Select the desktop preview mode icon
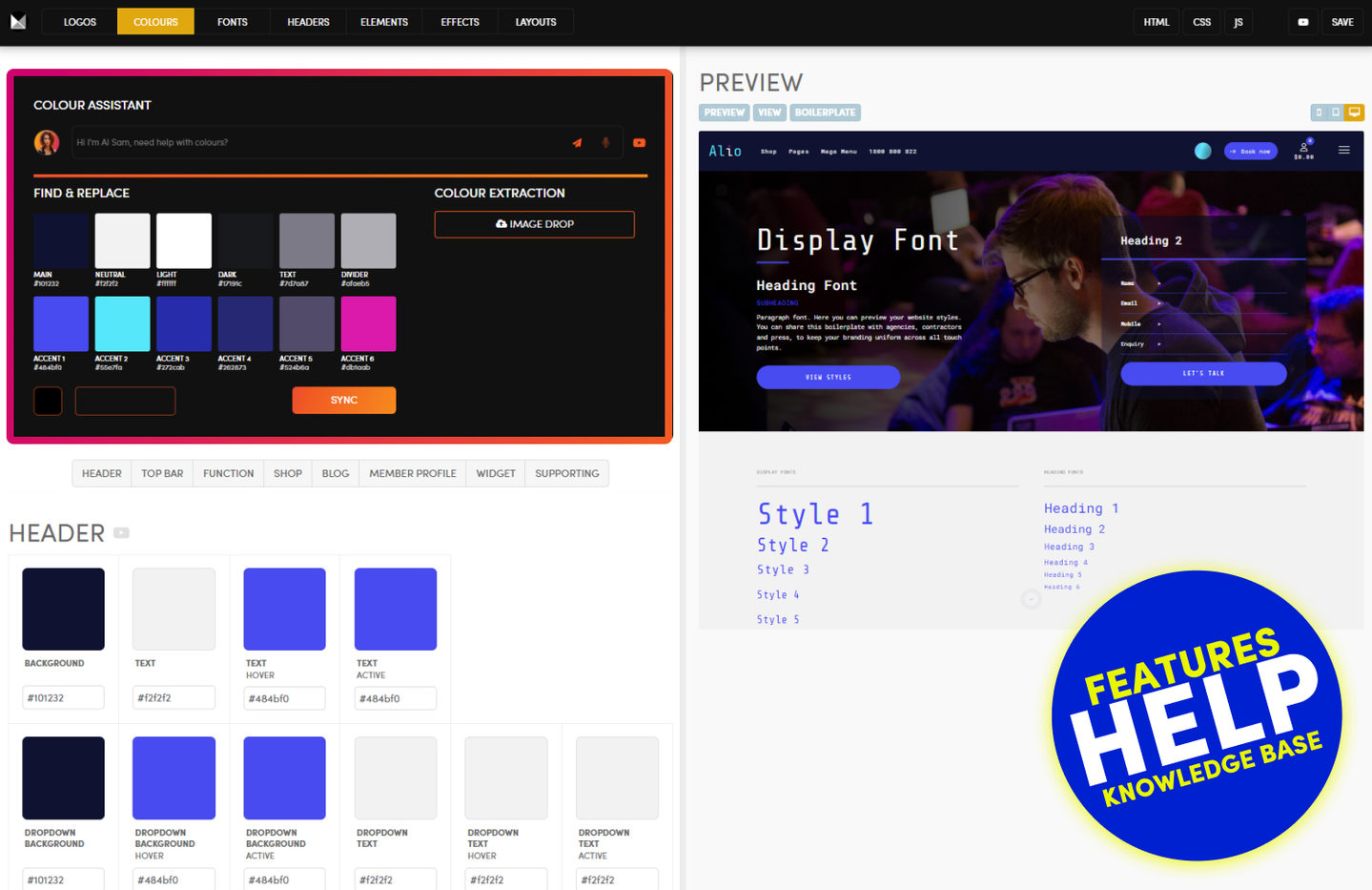Screen dimensions: 1372x890 (1354, 113)
